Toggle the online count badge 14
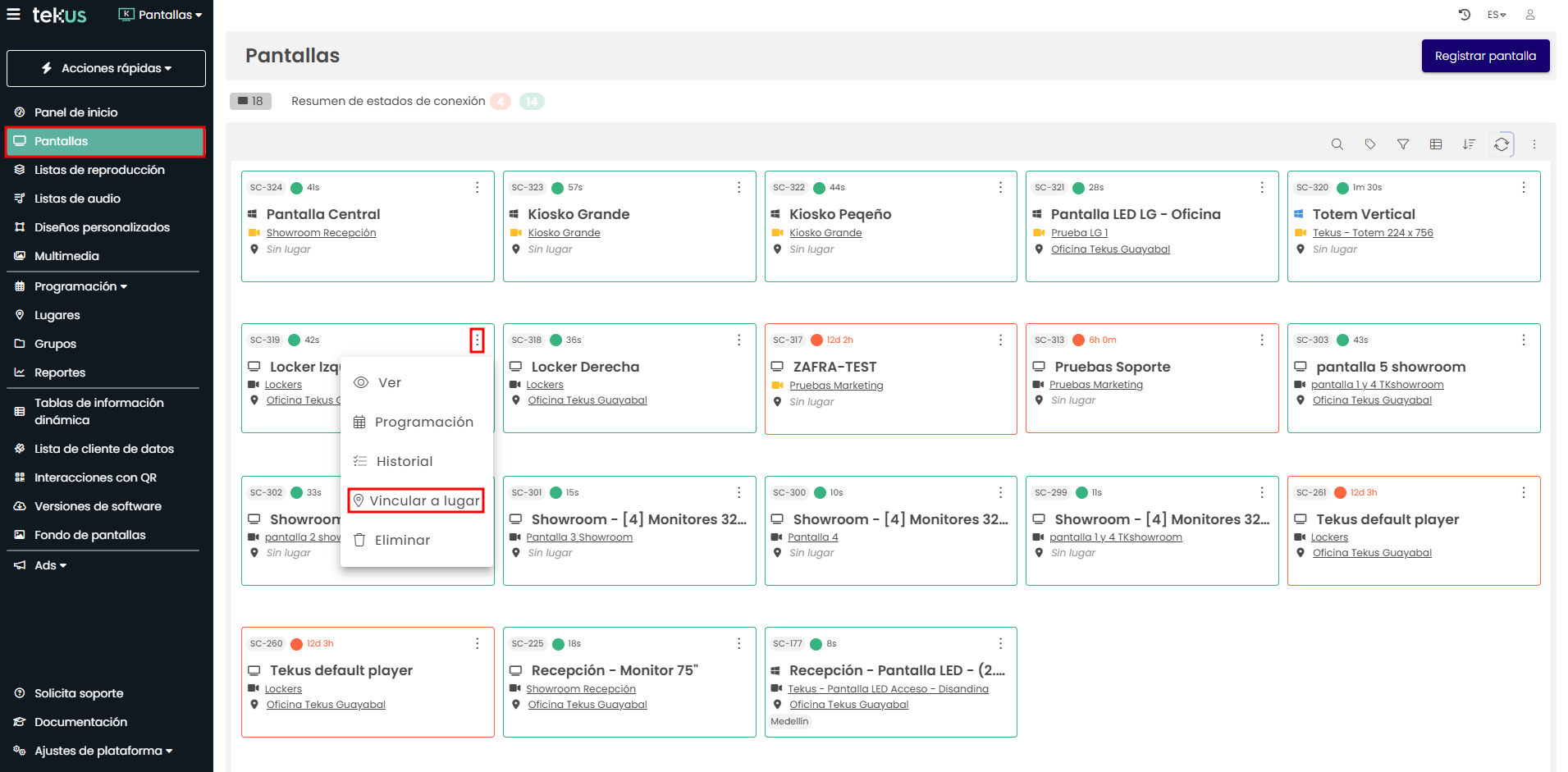The height and width of the screenshot is (772, 1568). [x=532, y=102]
